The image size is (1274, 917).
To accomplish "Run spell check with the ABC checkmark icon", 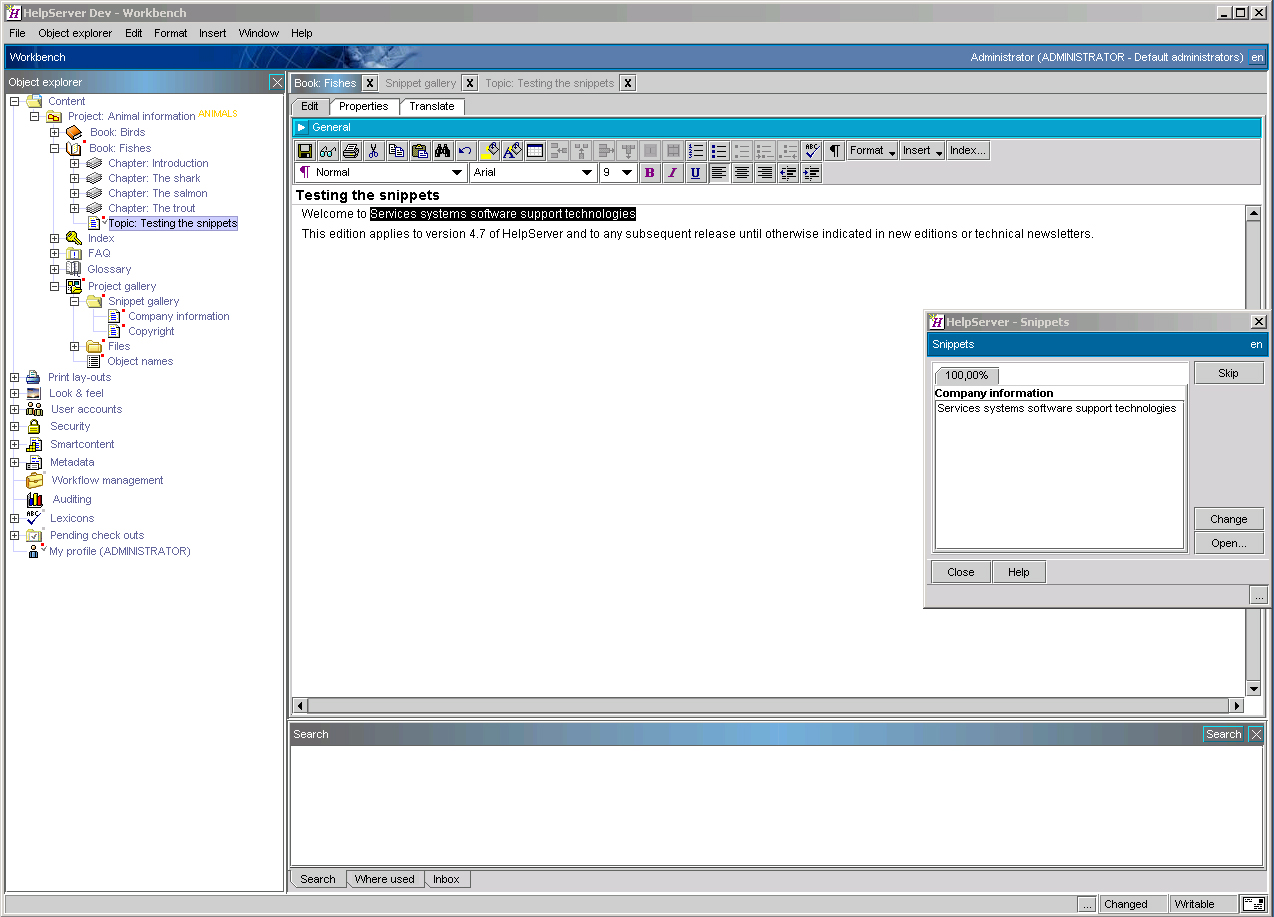I will (x=811, y=151).
